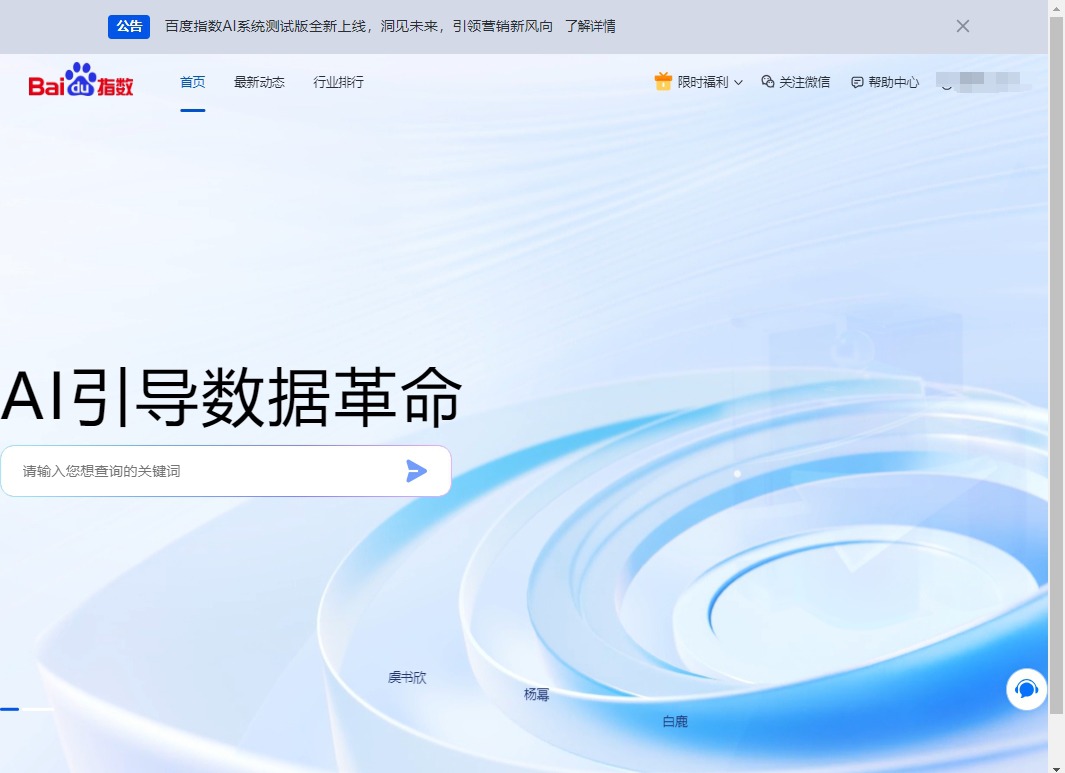Click the Baidu Index logo
This screenshot has height=773, width=1065.
click(x=81, y=81)
